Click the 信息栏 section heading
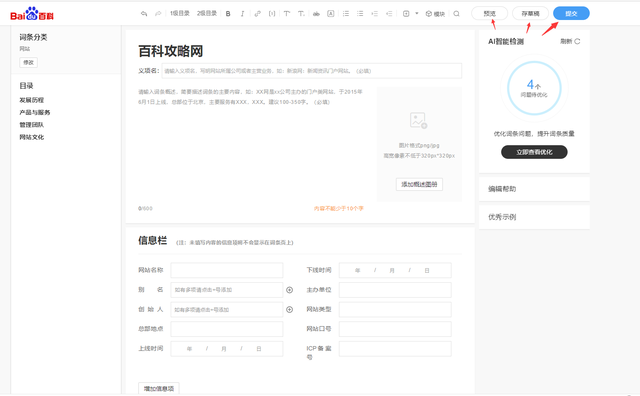The height and width of the screenshot is (396, 640). 152,240
